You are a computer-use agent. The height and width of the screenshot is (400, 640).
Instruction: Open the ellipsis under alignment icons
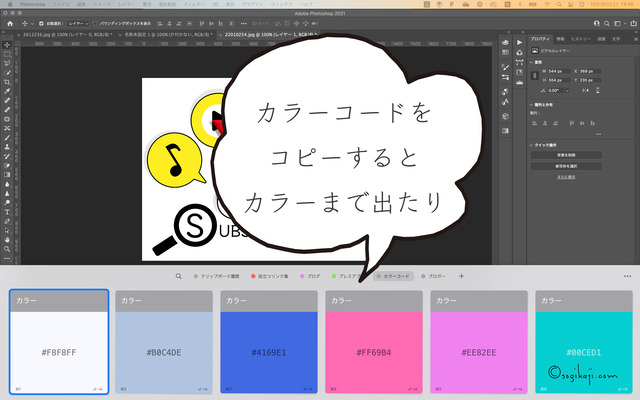598,134
